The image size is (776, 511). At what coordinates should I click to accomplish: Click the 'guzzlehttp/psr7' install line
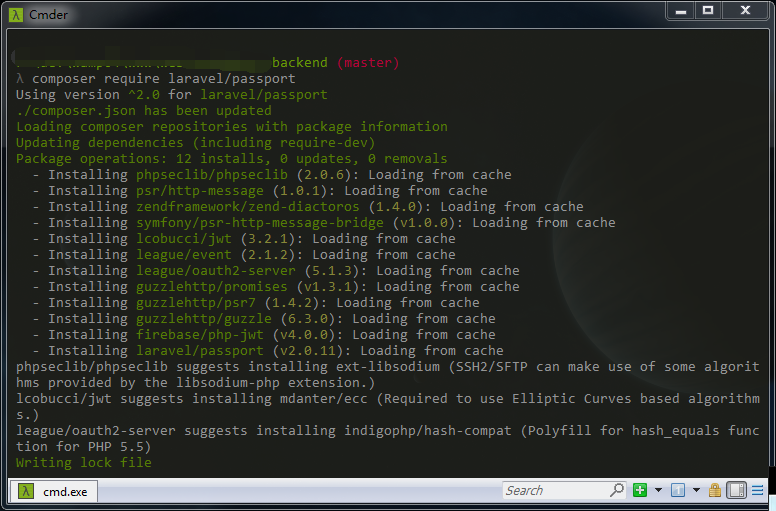click(x=256, y=302)
